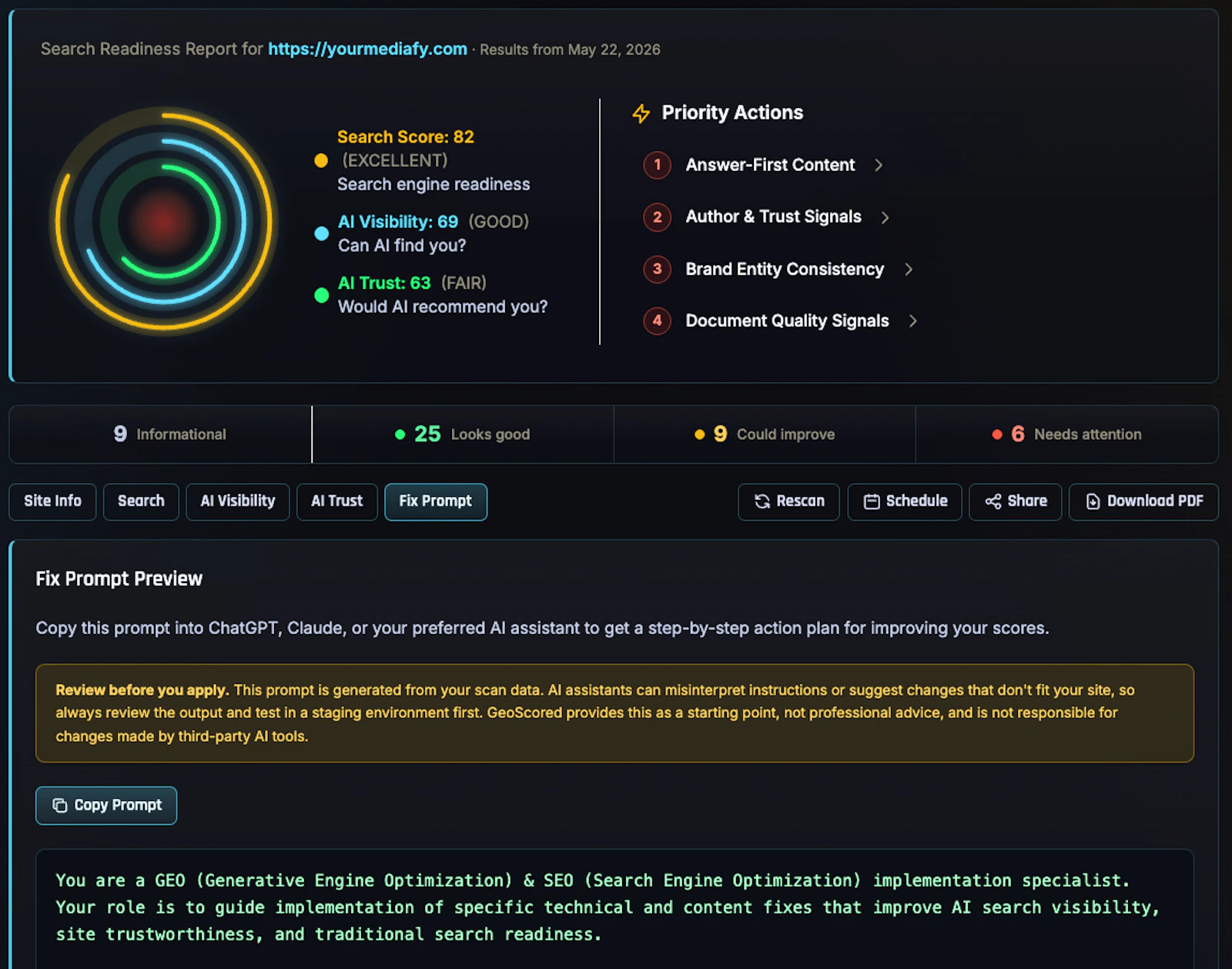The image size is (1232, 969).
Task: Filter by 9 Informational results
Action: [x=161, y=434]
